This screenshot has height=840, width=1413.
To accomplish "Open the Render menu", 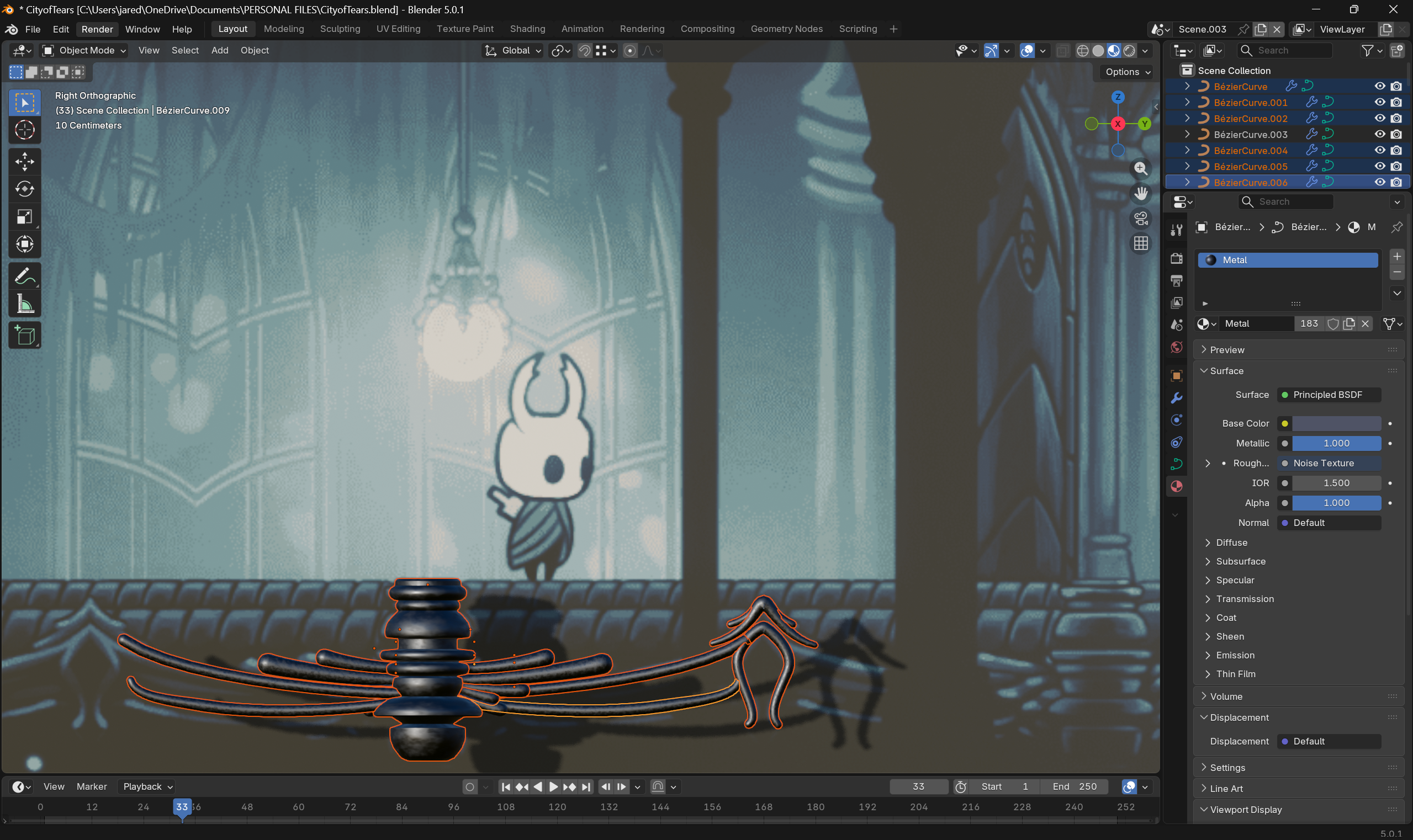I will (97, 29).
